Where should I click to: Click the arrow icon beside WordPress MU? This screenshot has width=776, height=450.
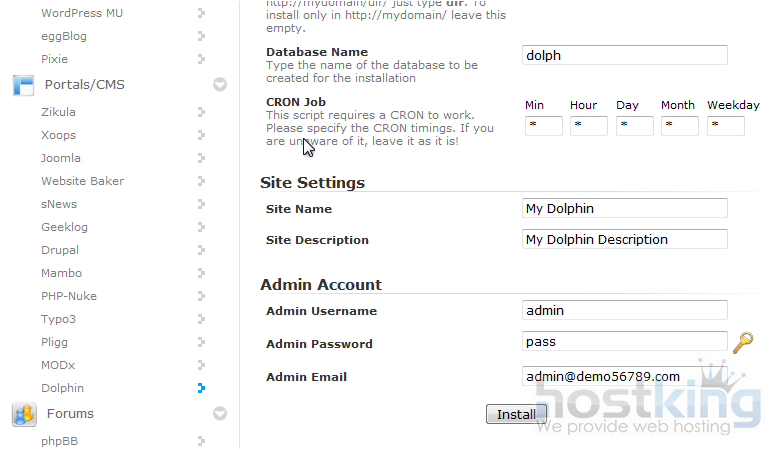coord(201,13)
